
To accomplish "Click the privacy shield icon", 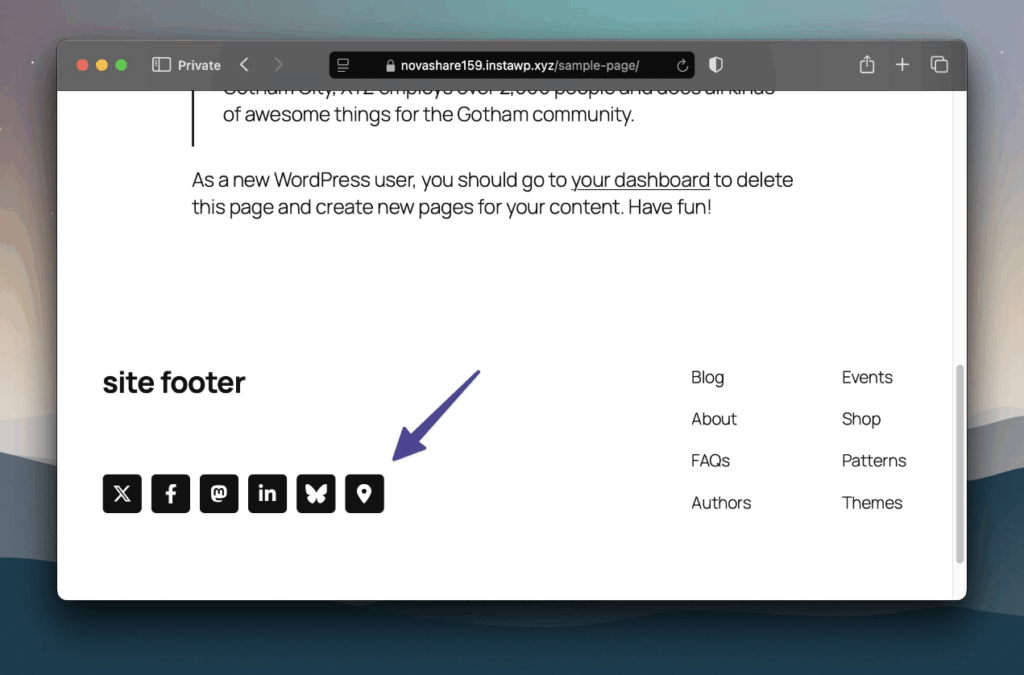I will click(x=716, y=65).
